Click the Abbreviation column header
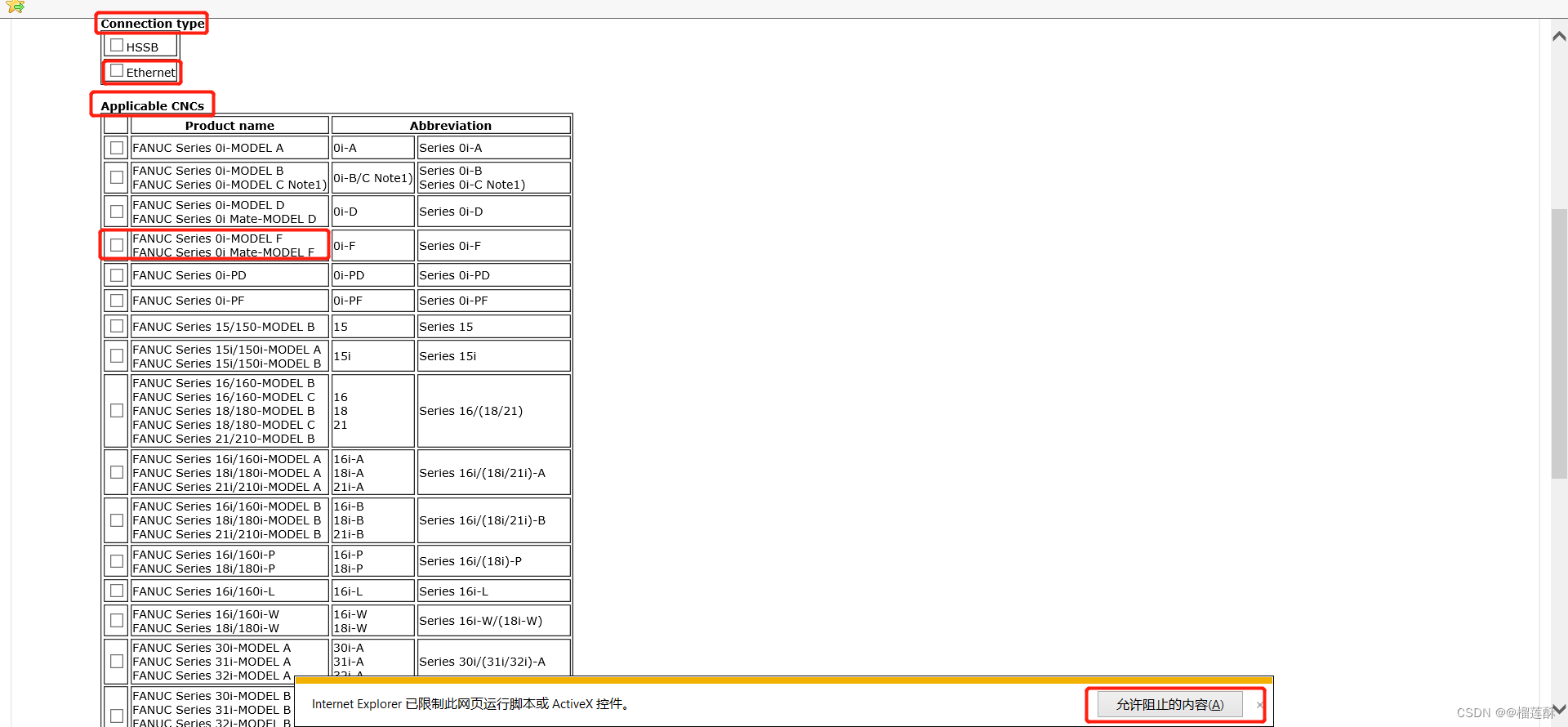Viewport: 1568px width, 727px height. [x=451, y=126]
